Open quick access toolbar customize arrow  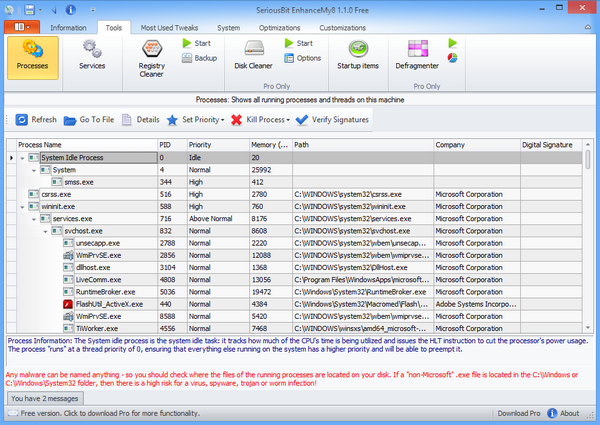pos(93,10)
